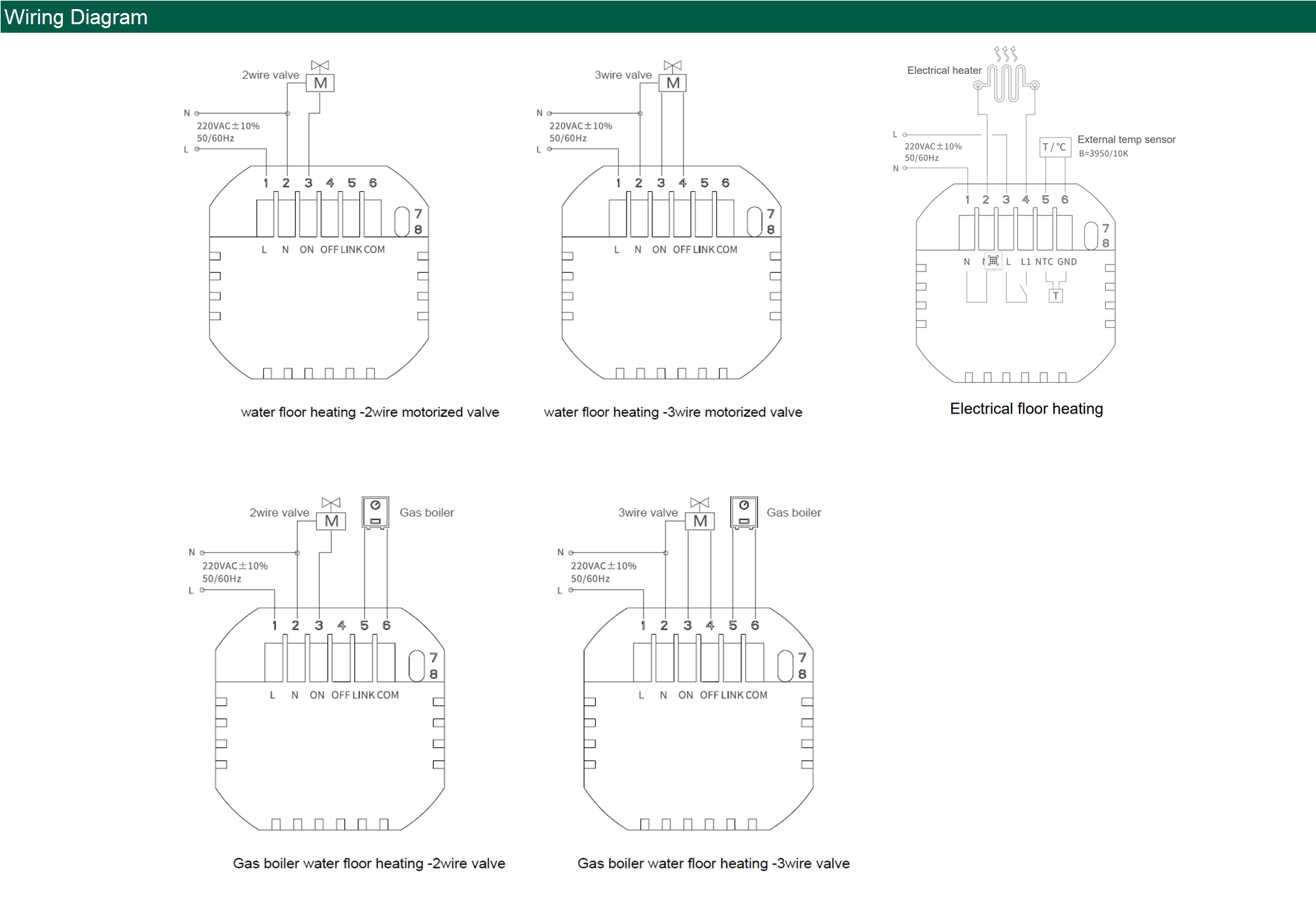
Task: Click the small T thermistor box under NTC
Action: (1055, 296)
